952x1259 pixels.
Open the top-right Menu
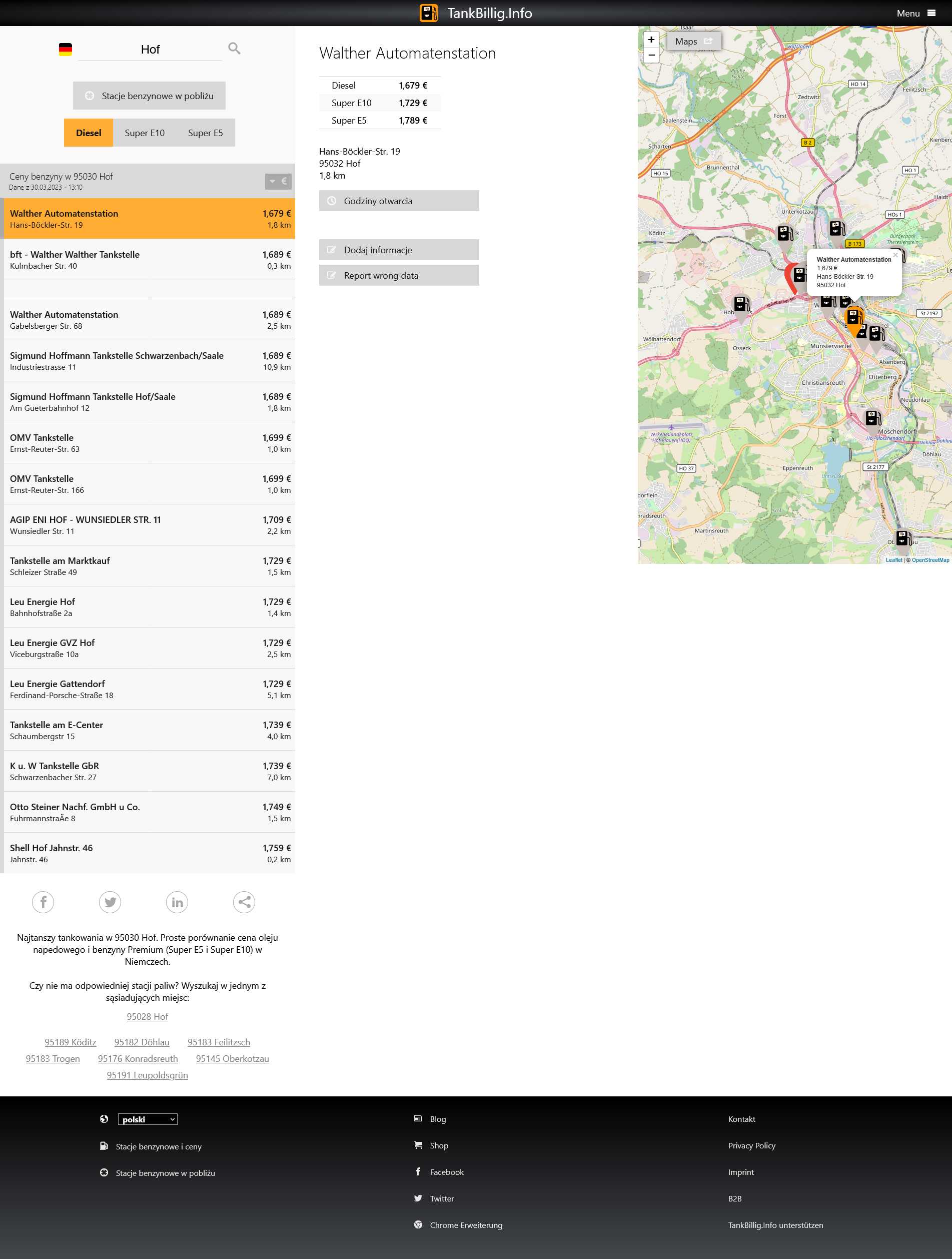(915, 13)
